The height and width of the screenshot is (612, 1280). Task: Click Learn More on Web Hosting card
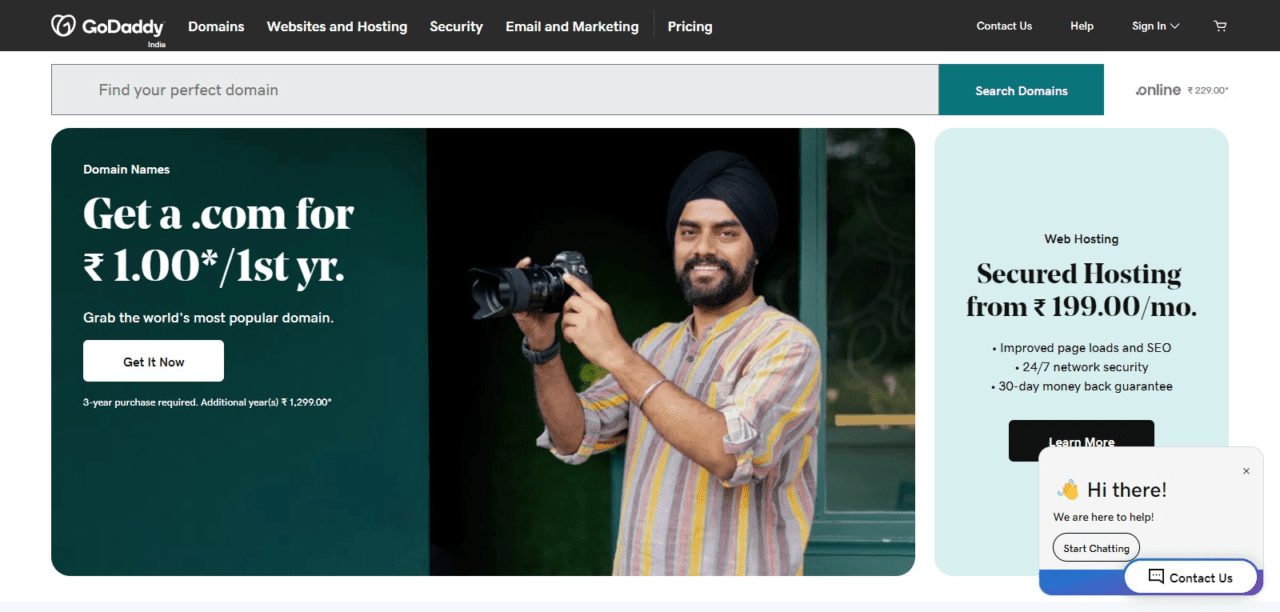[1081, 441]
